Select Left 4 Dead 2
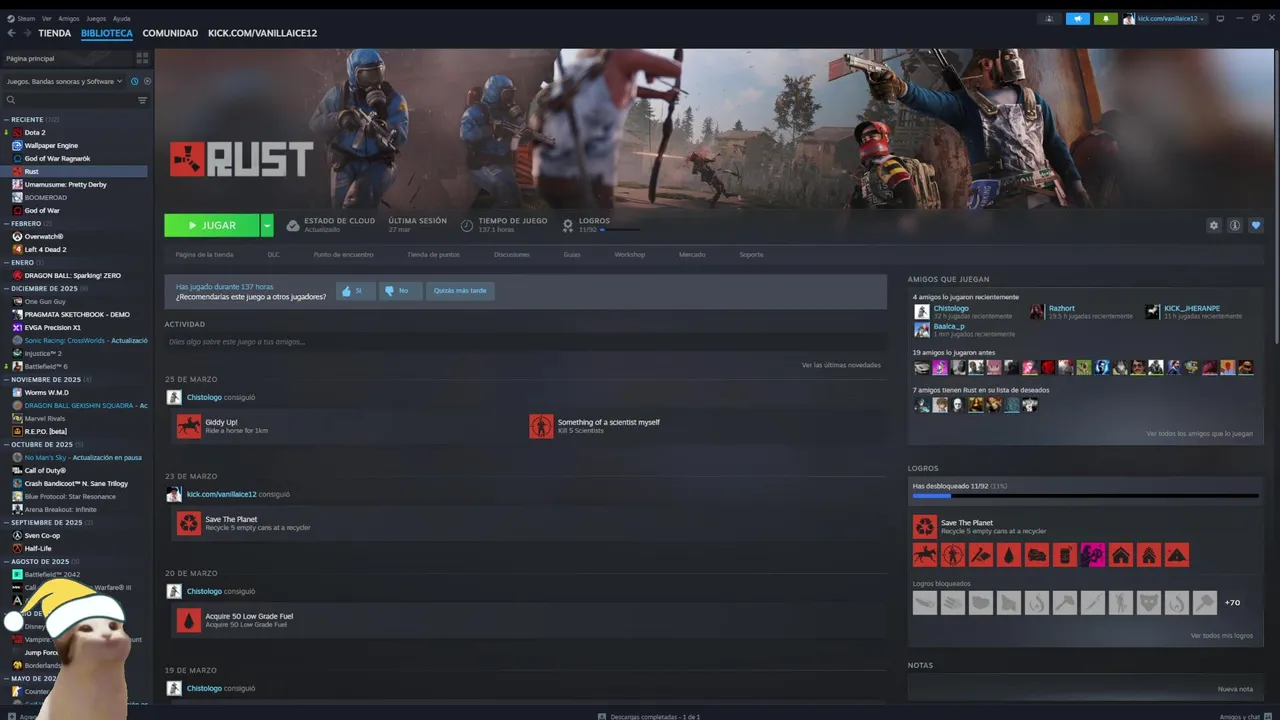1280x720 pixels. coord(45,249)
